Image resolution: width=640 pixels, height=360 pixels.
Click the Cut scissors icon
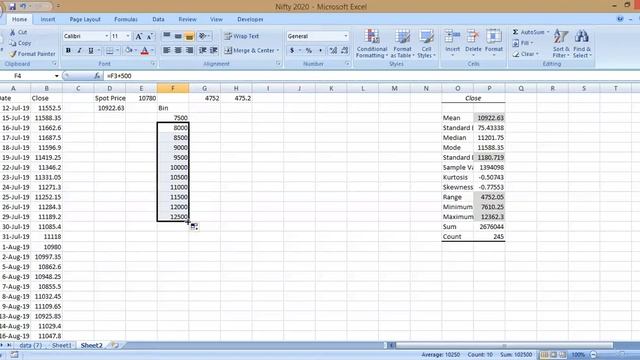(13, 32)
